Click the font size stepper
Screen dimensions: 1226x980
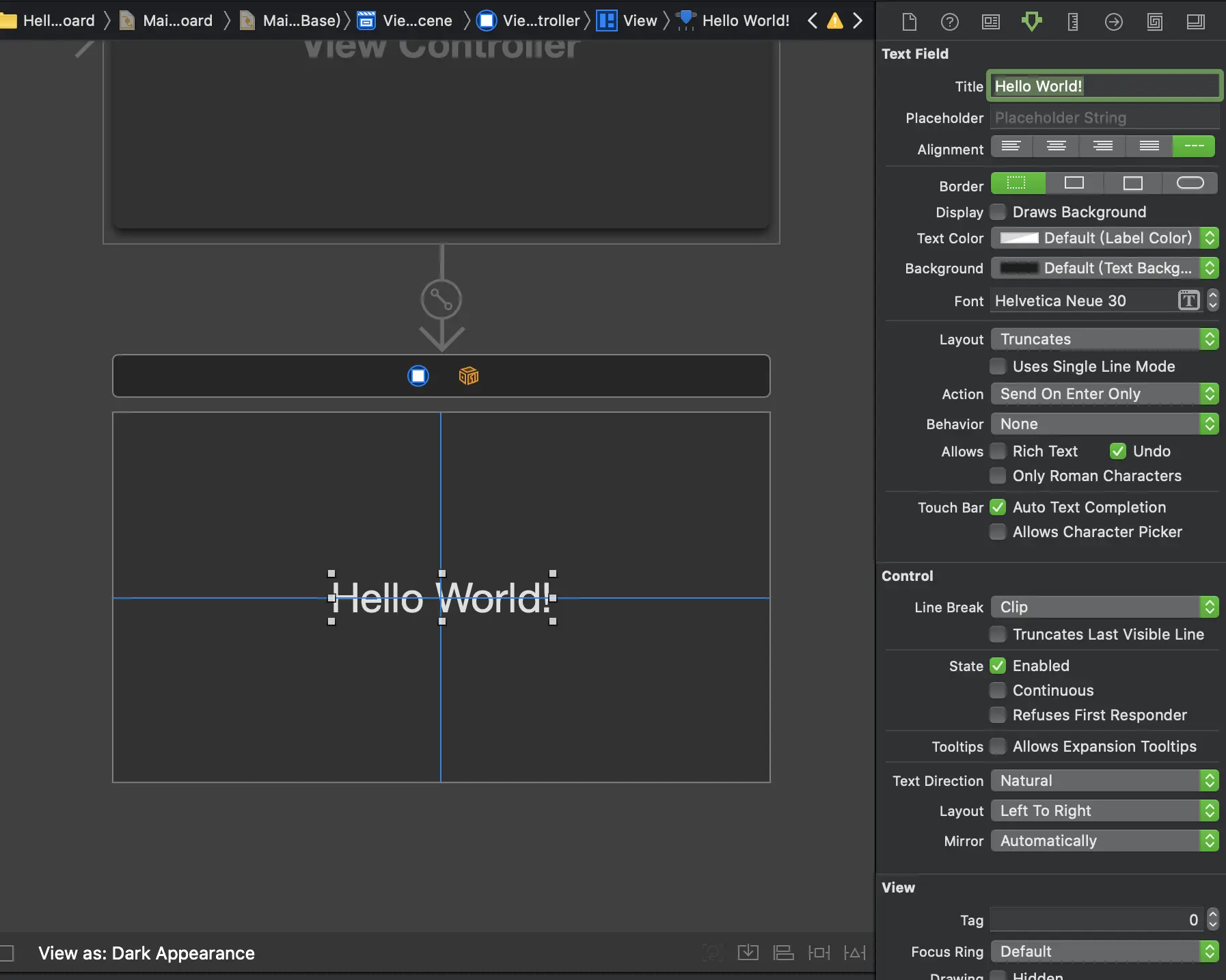point(1212,301)
